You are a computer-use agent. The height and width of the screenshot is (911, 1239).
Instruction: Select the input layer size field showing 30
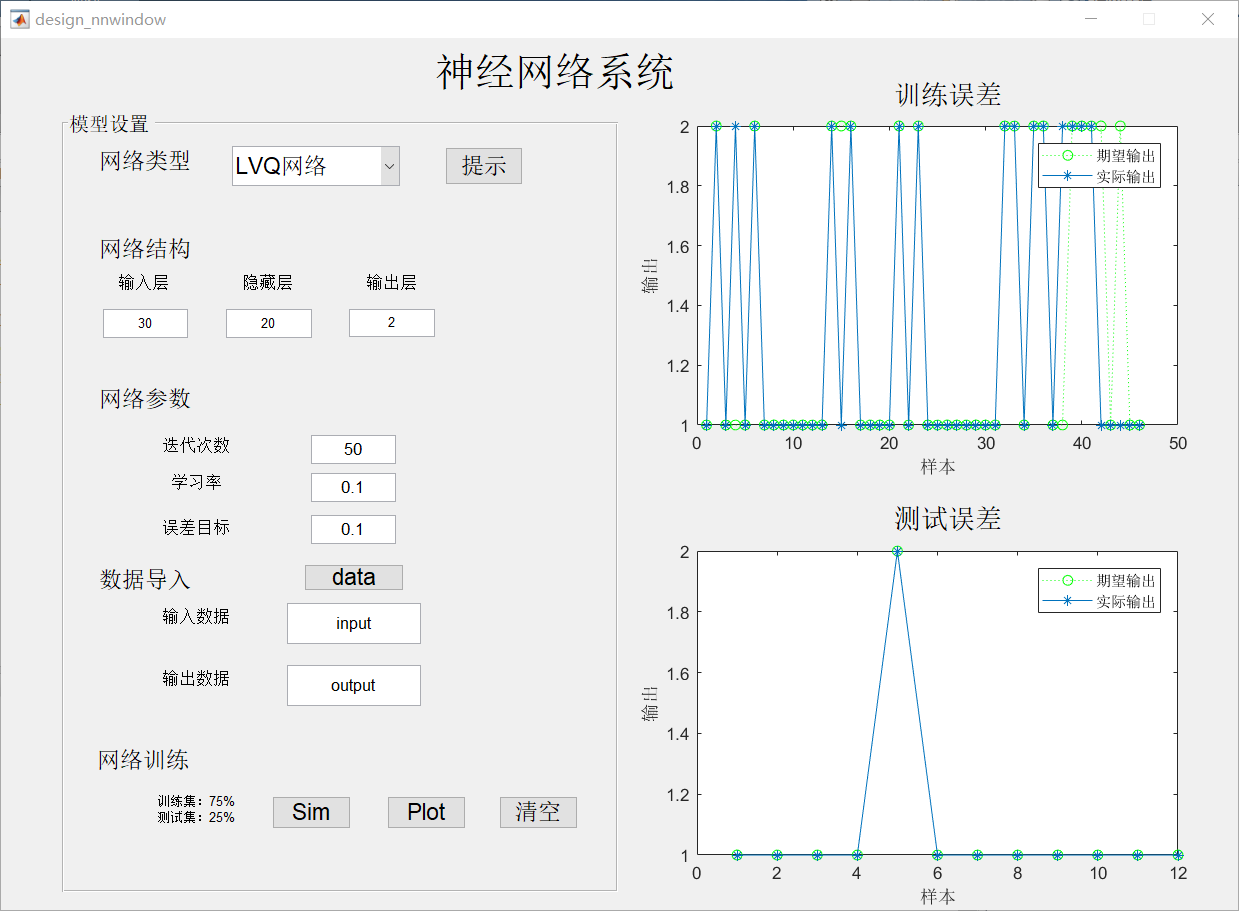(144, 323)
